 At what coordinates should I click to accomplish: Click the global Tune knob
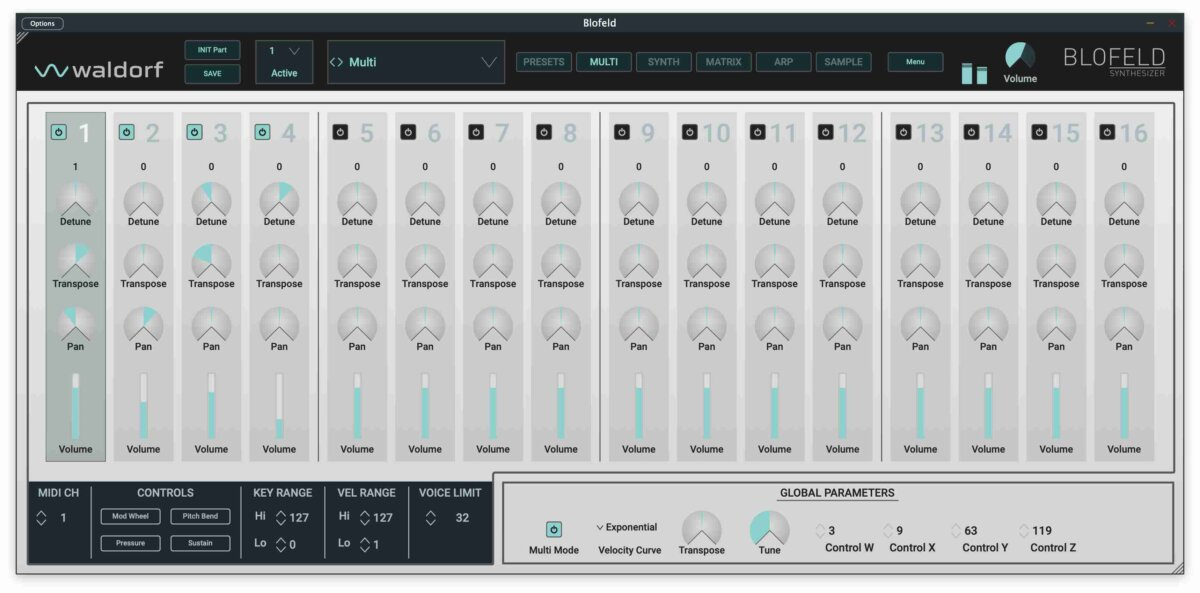[769, 527]
